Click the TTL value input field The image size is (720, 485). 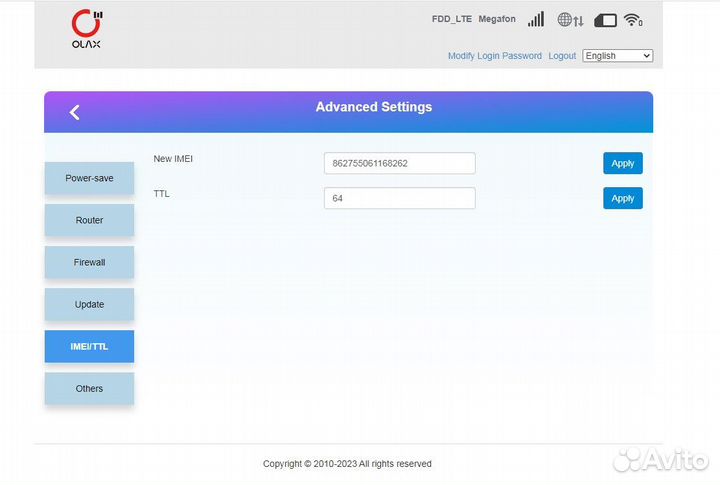[x=399, y=198]
